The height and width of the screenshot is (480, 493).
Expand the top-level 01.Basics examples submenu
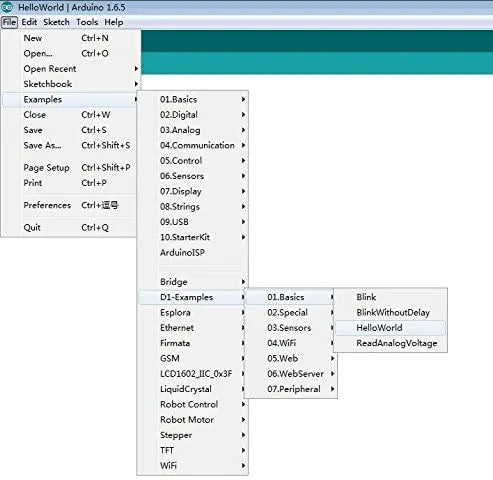[x=193, y=99]
